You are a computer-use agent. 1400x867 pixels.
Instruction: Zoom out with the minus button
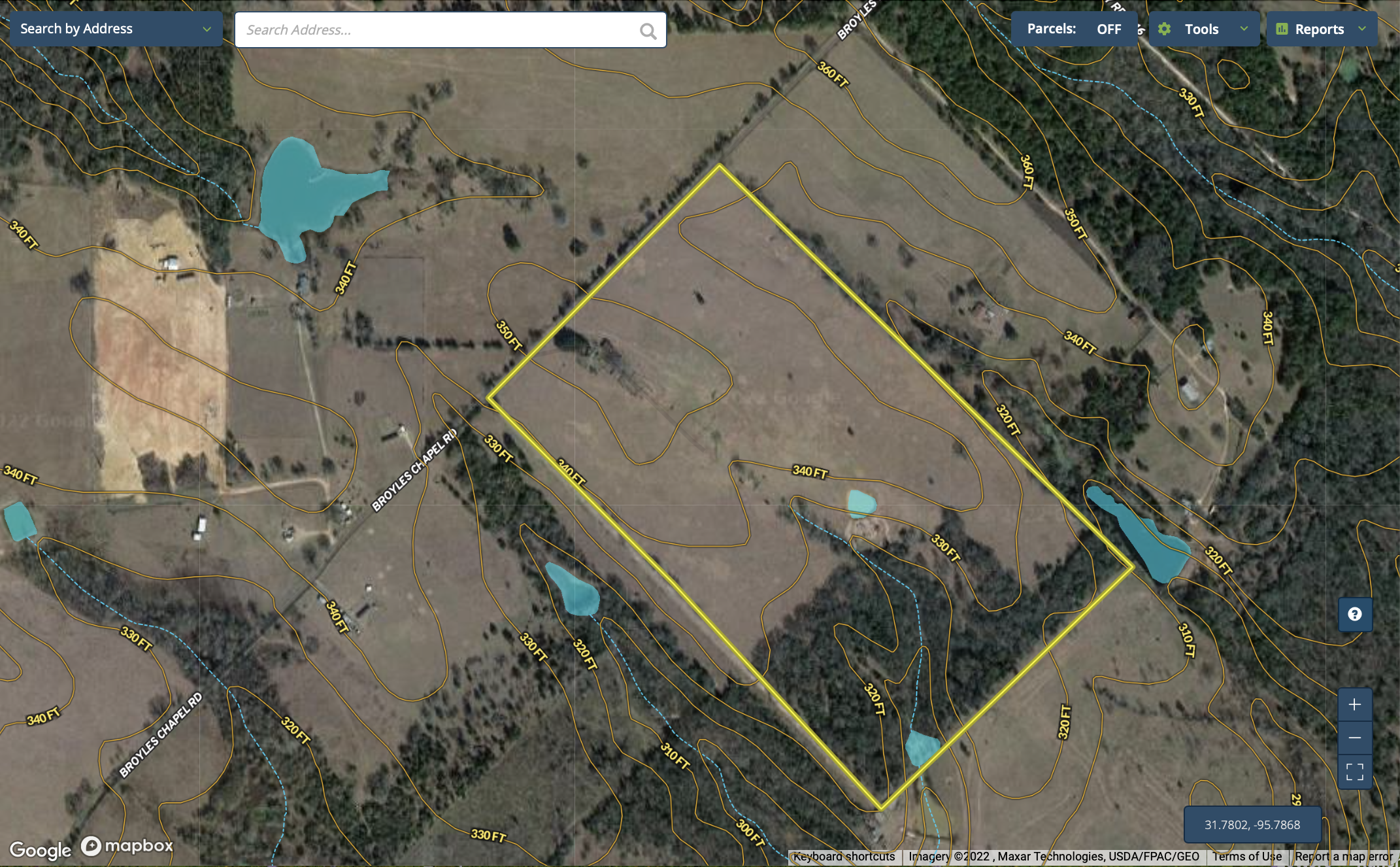tap(1354, 738)
